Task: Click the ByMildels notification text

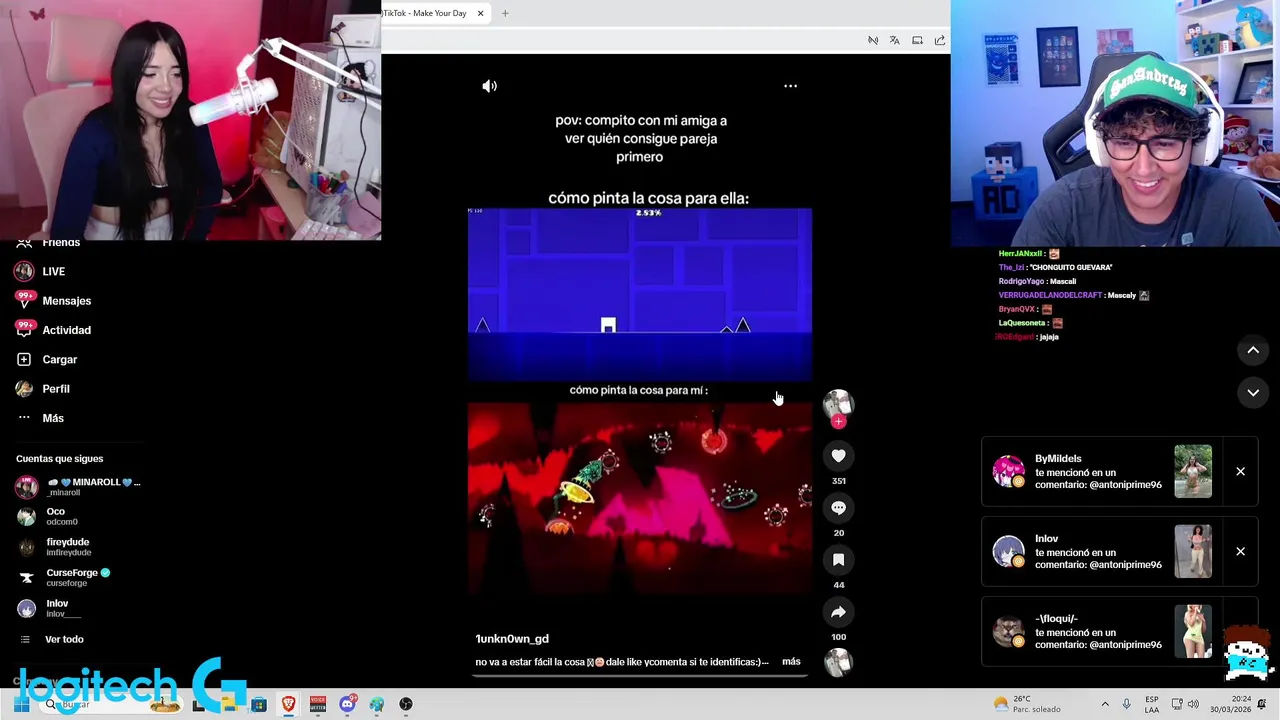Action: (1098, 472)
